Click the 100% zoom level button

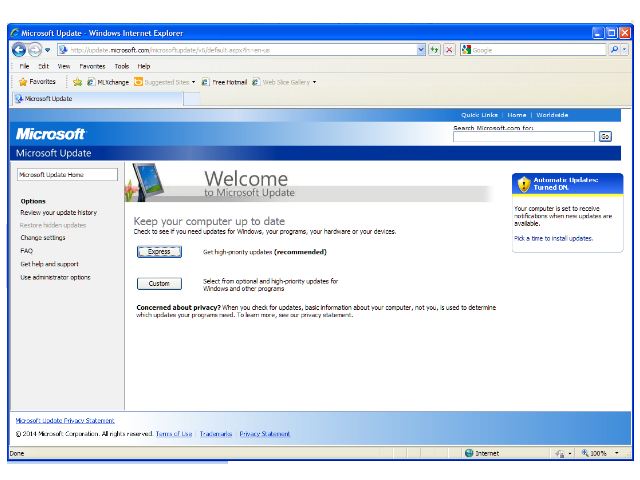click(595, 453)
